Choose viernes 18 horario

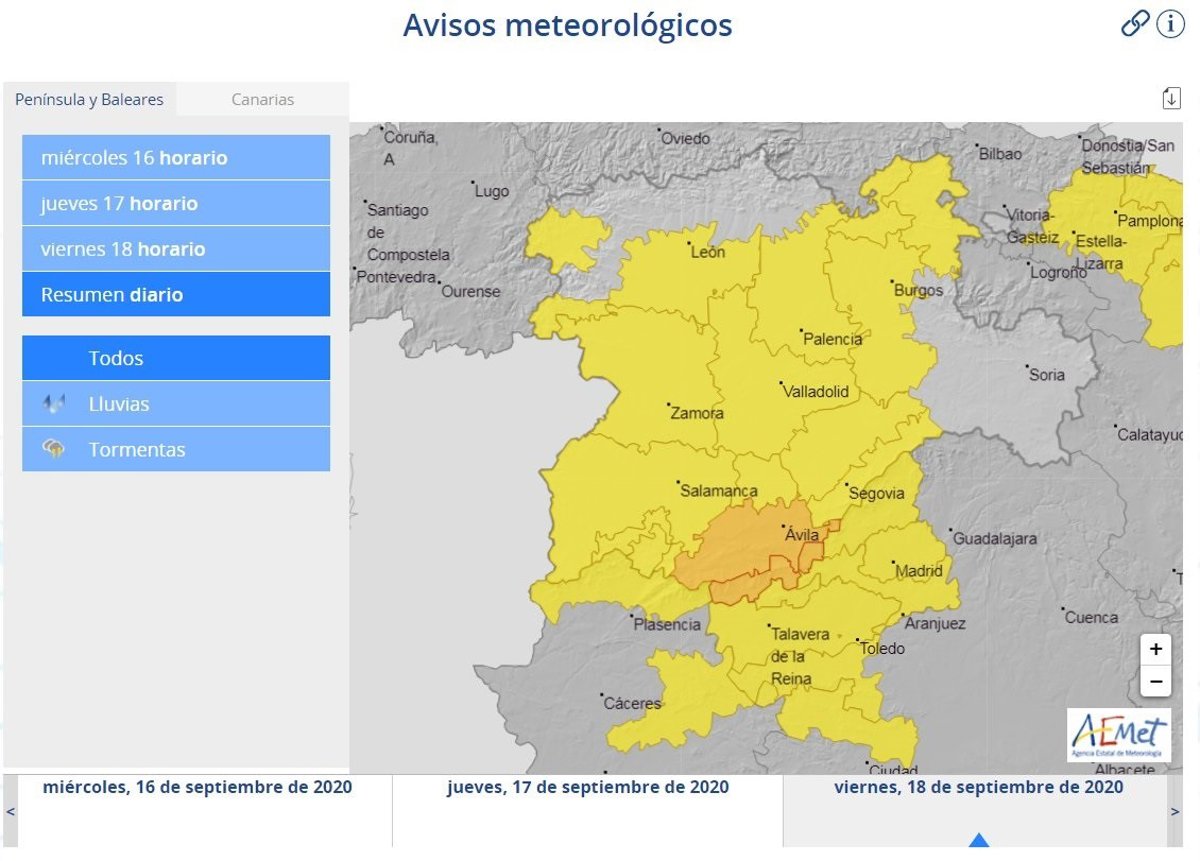[x=176, y=249]
